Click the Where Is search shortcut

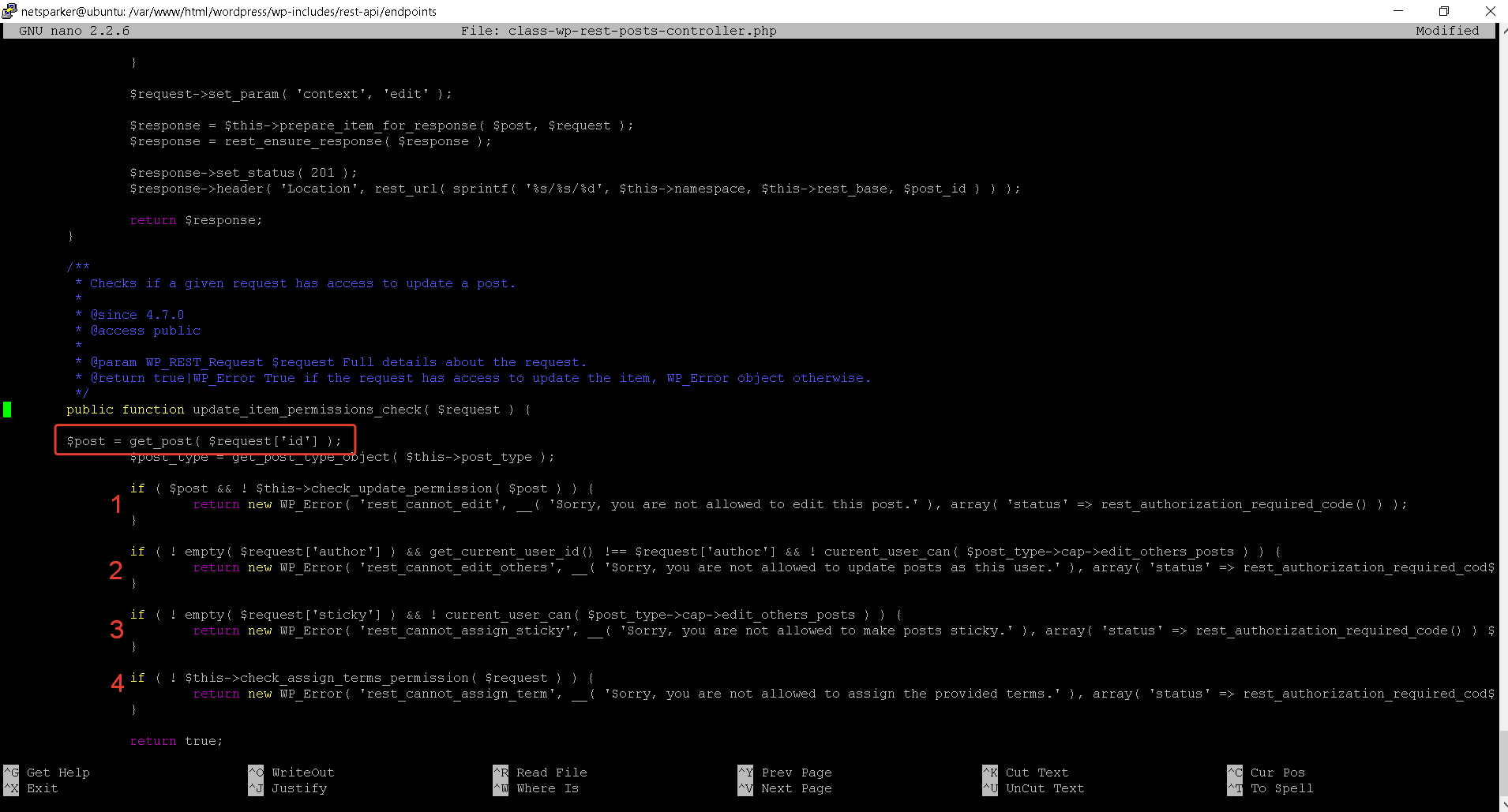(548, 788)
